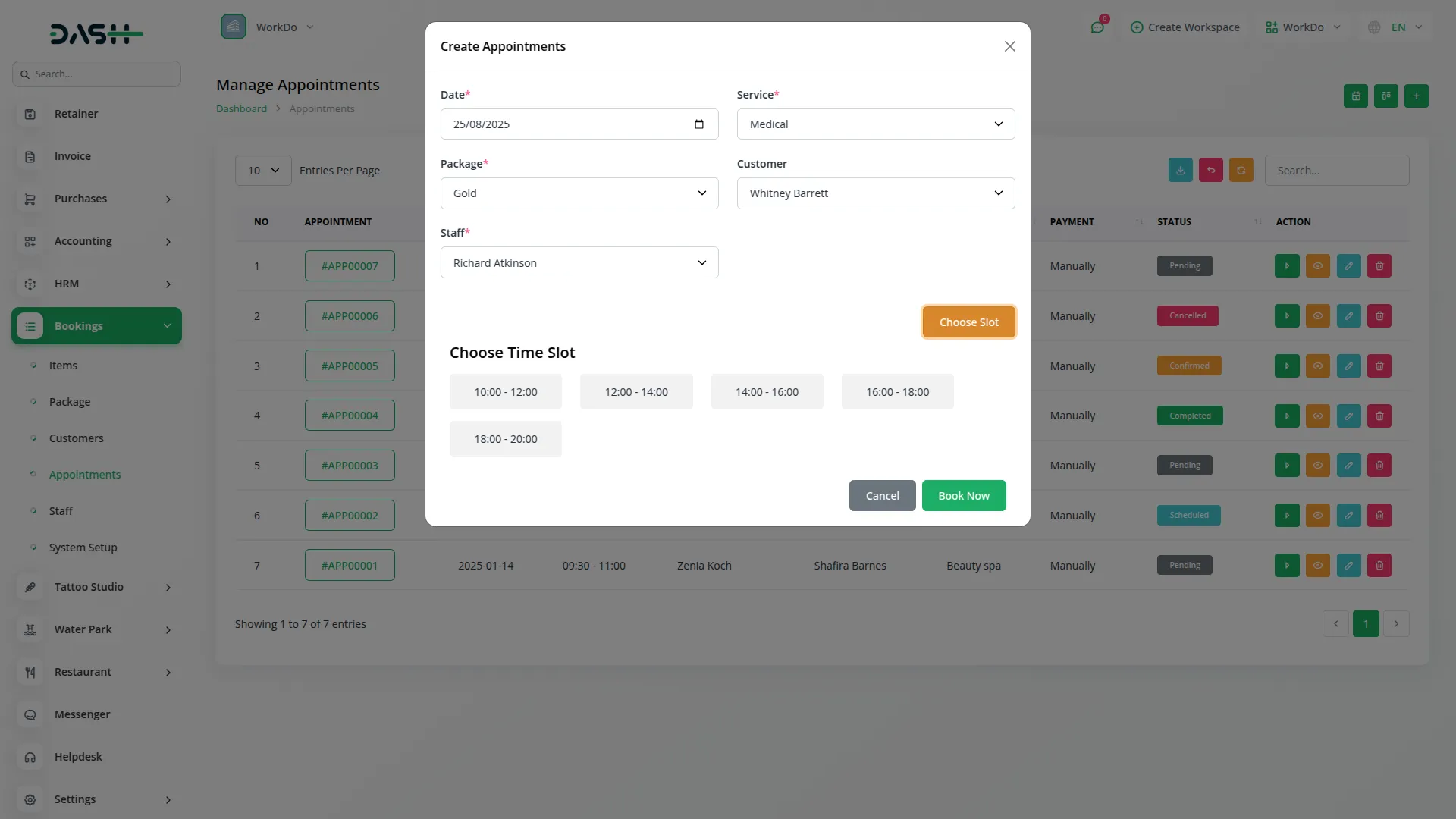This screenshot has width=1456, height=819.
Task: Open the Customers sidebar menu item
Action: (x=76, y=438)
